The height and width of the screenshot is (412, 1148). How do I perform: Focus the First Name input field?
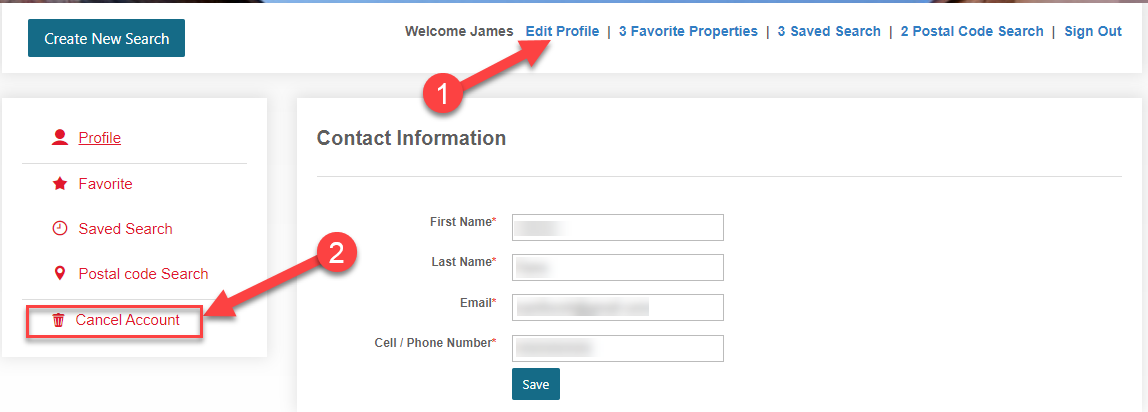[617, 227]
